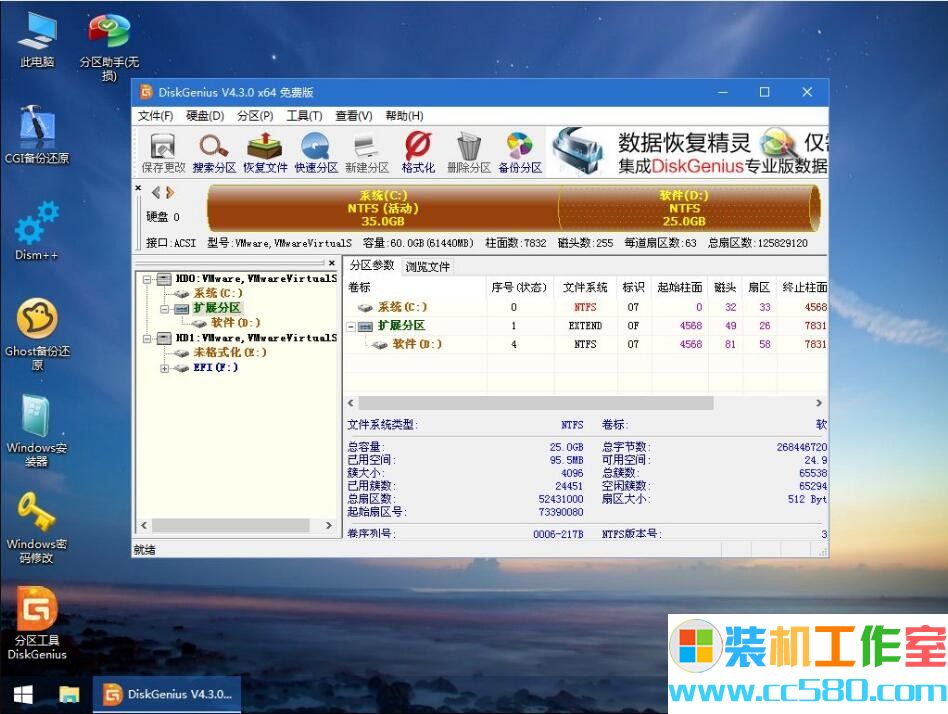Select the 系统(C:) partition bar segment
The height and width of the screenshot is (714, 948).
383,208
